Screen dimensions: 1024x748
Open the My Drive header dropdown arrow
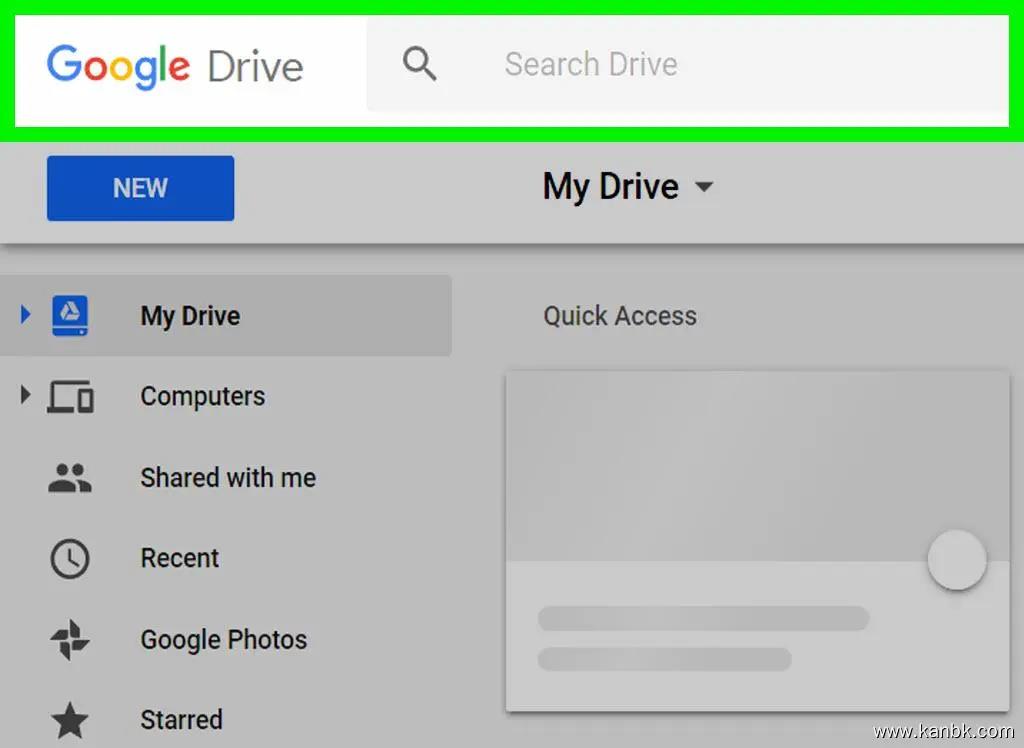tap(705, 187)
